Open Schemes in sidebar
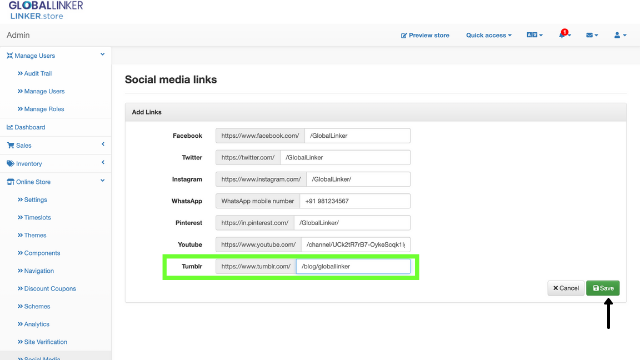This screenshot has width=640, height=360. click(34, 306)
